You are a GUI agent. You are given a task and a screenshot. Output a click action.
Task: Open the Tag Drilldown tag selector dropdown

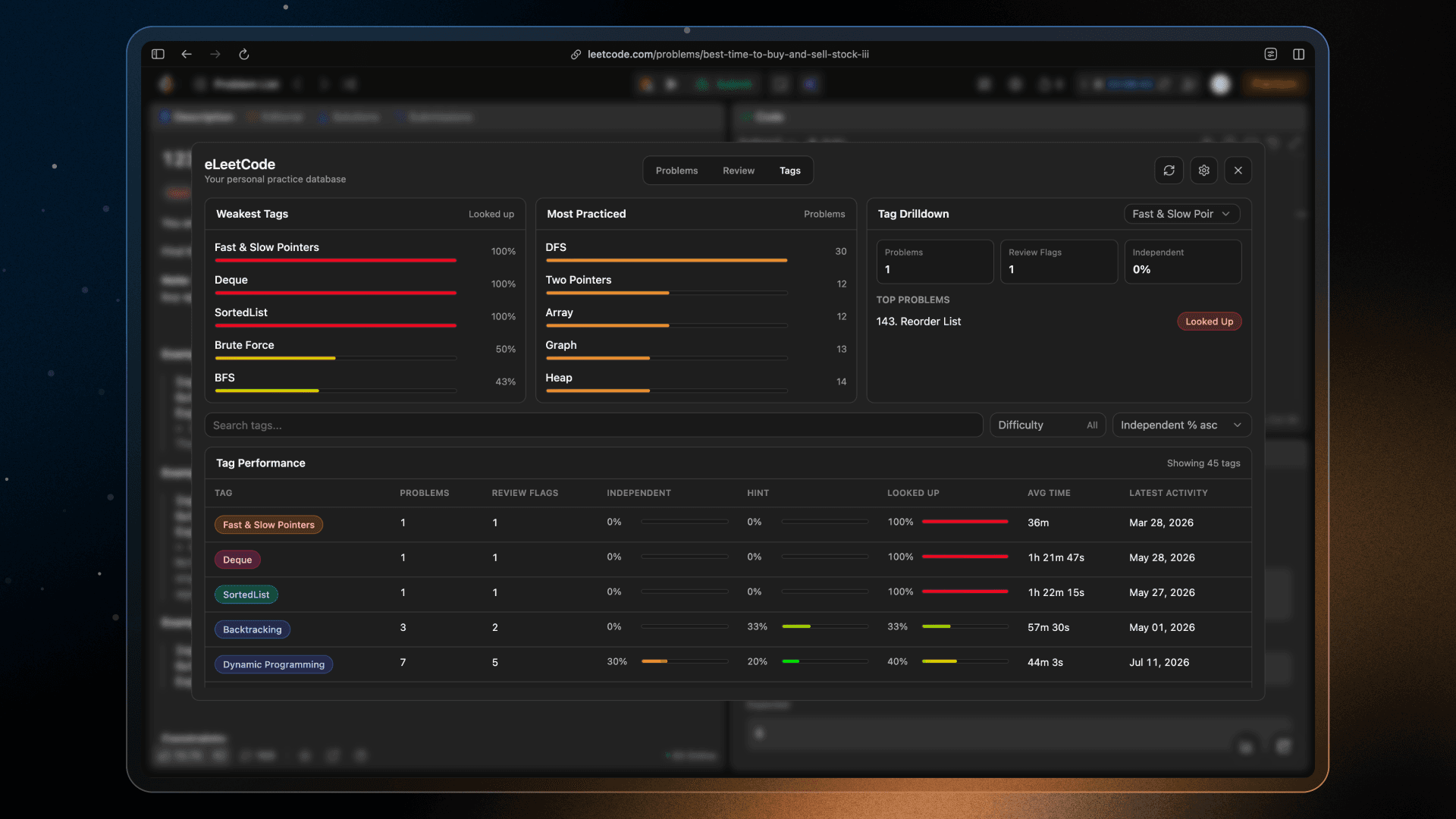1181,214
